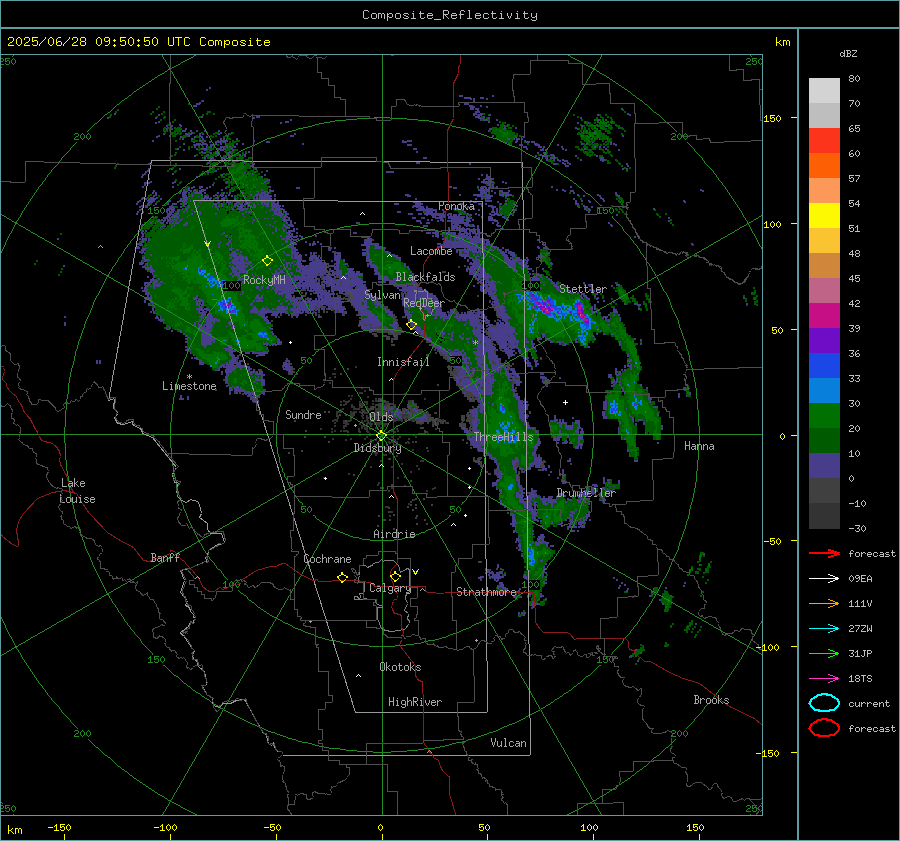Image resolution: width=900 pixels, height=841 pixels.
Task: Click the dBZ legend heading
Action: (x=848, y=53)
